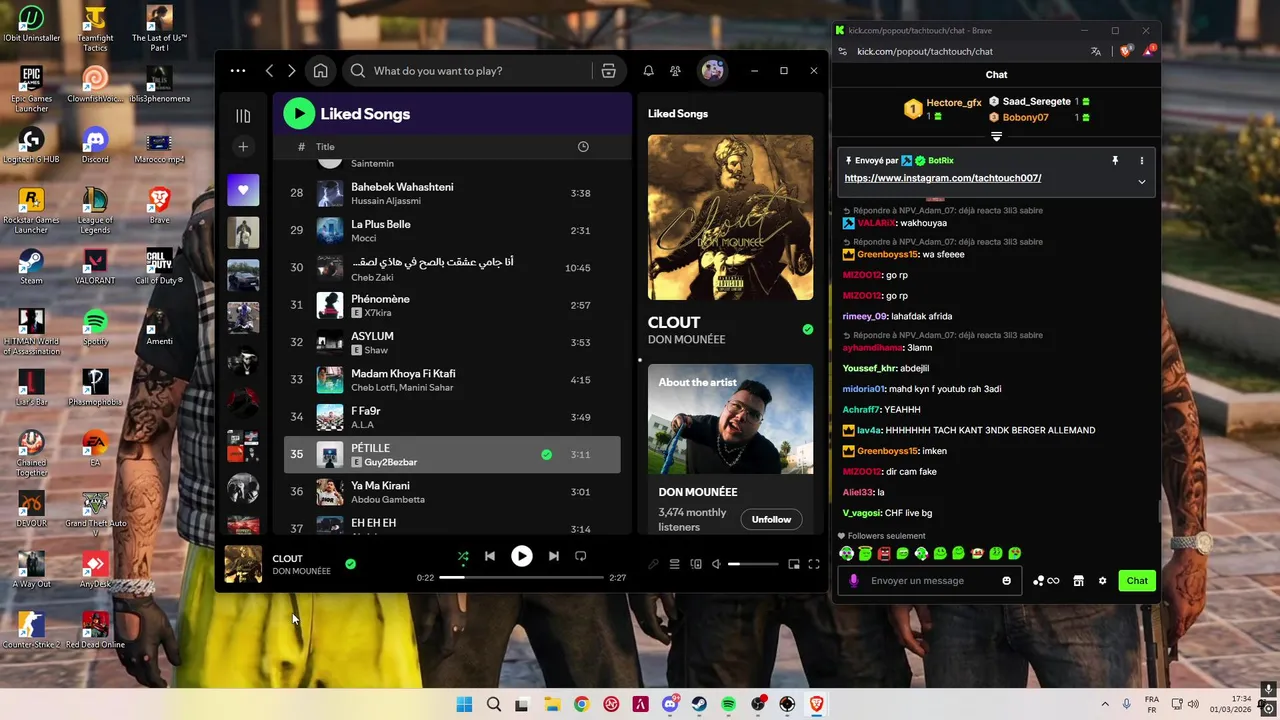Image resolution: width=1280 pixels, height=720 pixels.
Task: Click username Greenboyss15 saying imken
Action: pyautogui.click(x=887, y=451)
